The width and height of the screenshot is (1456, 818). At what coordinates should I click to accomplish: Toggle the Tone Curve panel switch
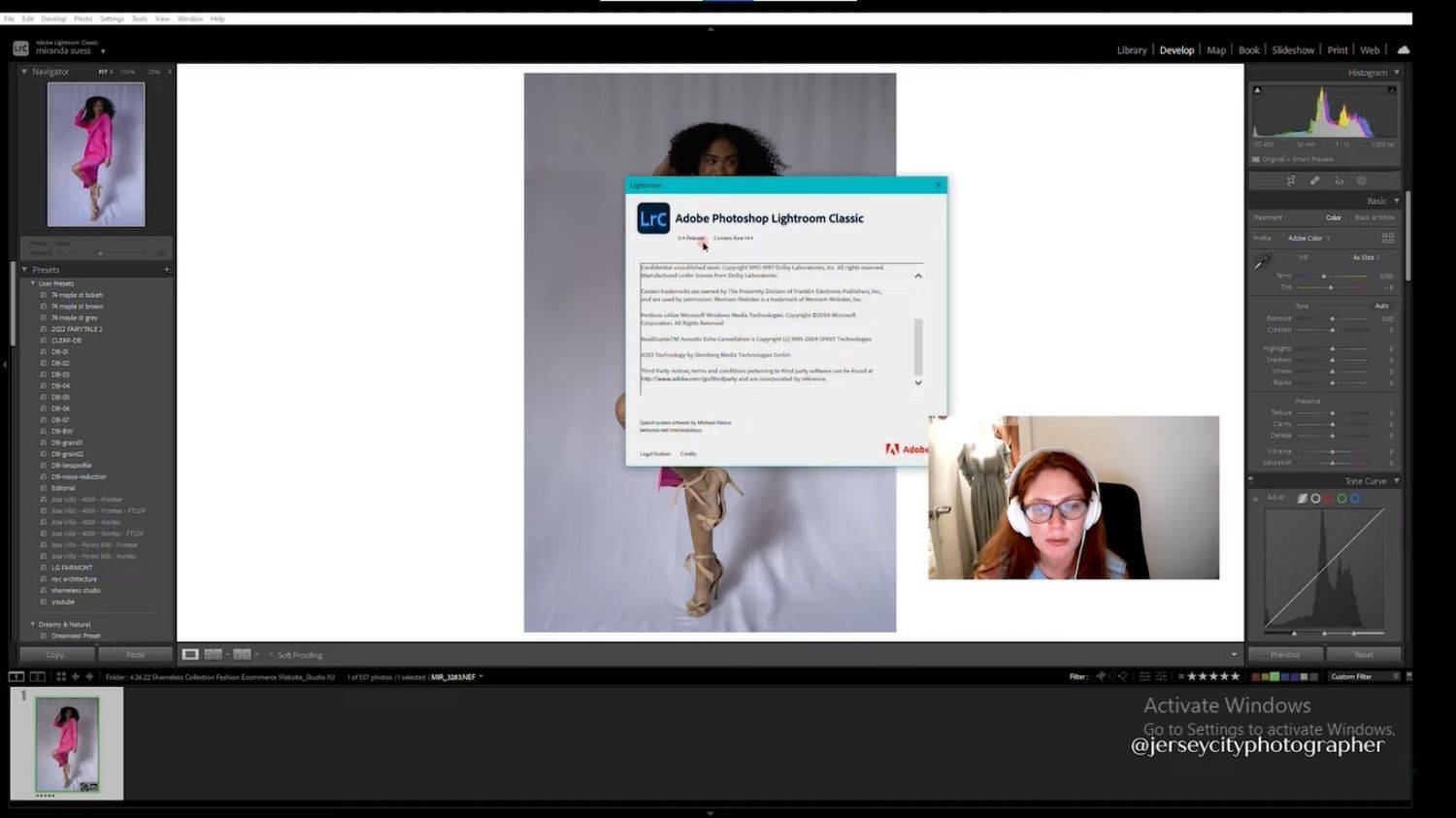click(1250, 480)
